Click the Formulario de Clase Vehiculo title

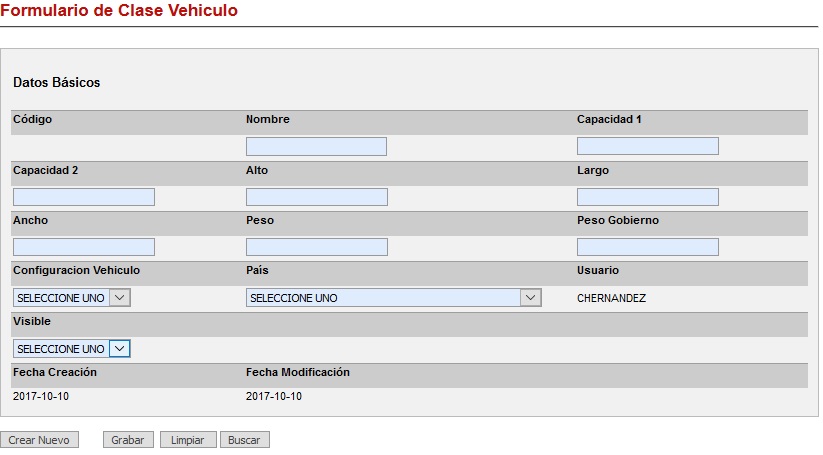coord(119,11)
